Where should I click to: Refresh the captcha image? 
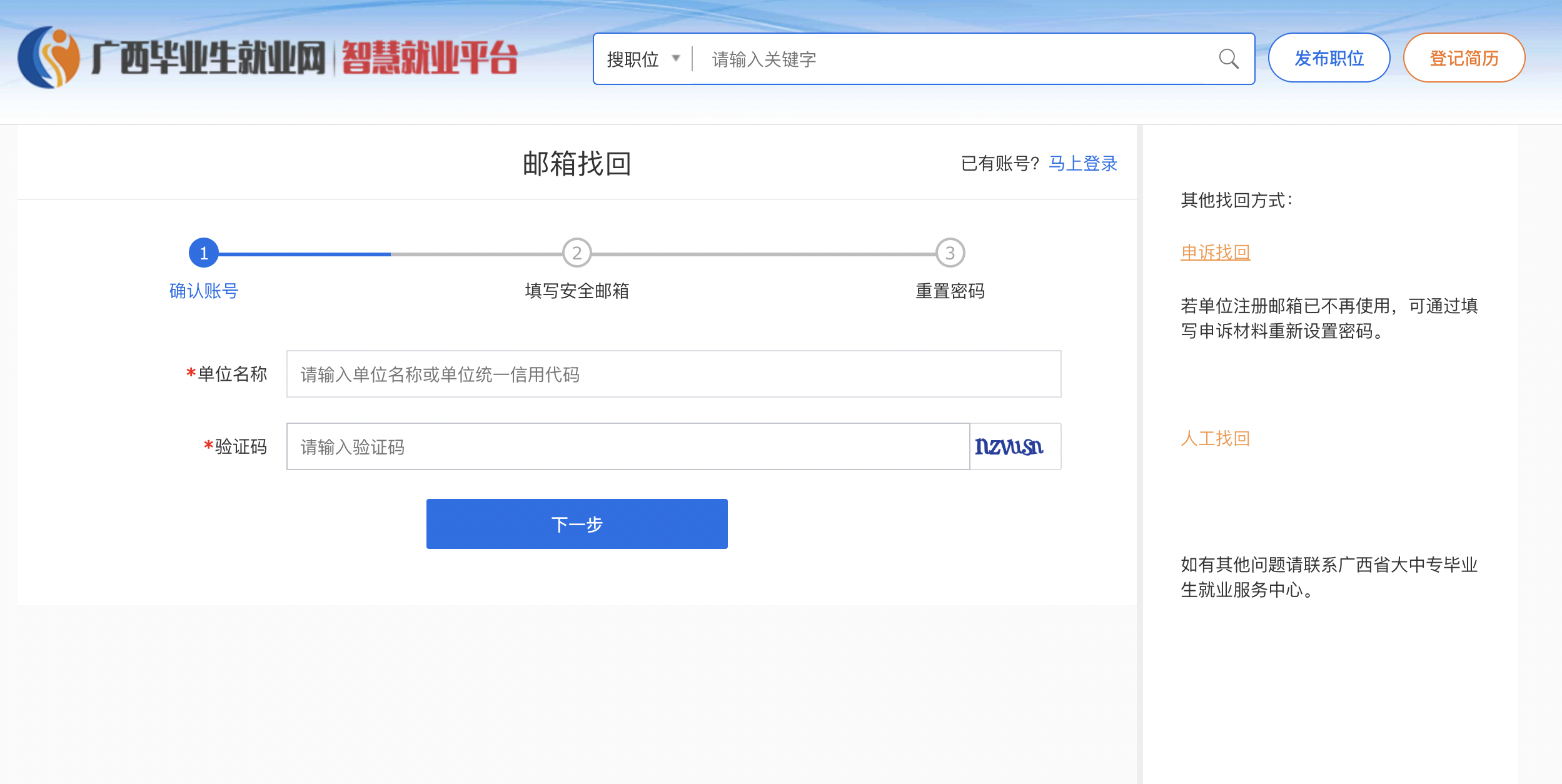point(1009,446)
